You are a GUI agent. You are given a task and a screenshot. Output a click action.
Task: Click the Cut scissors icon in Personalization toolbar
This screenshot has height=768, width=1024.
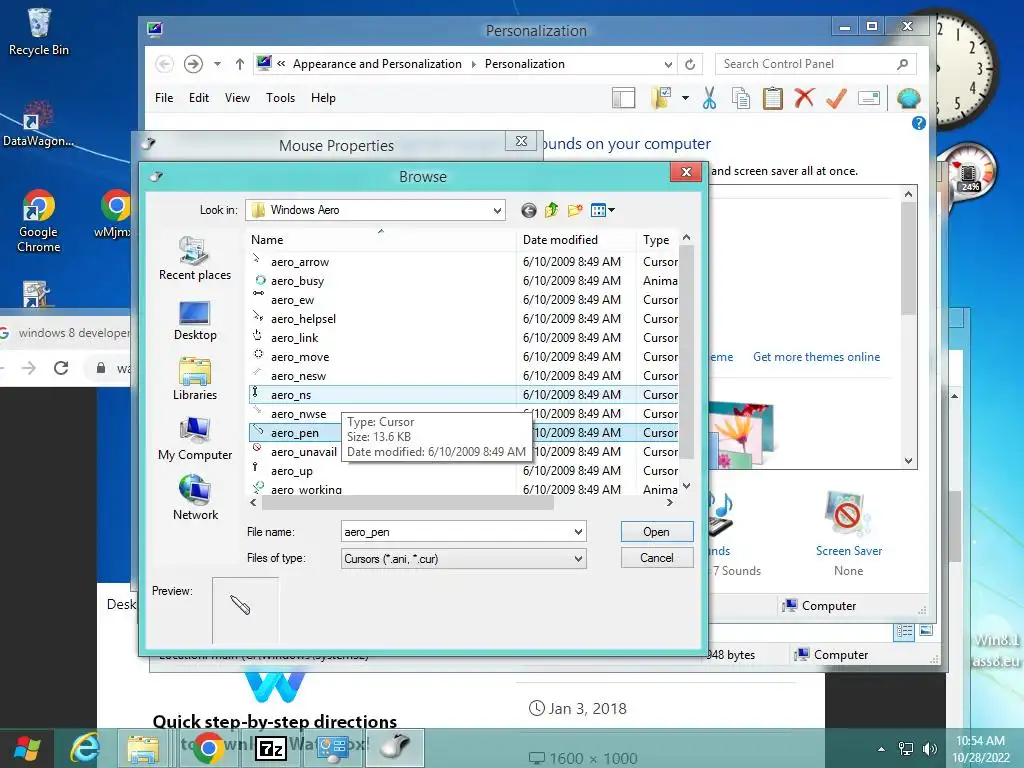(709, 98)
